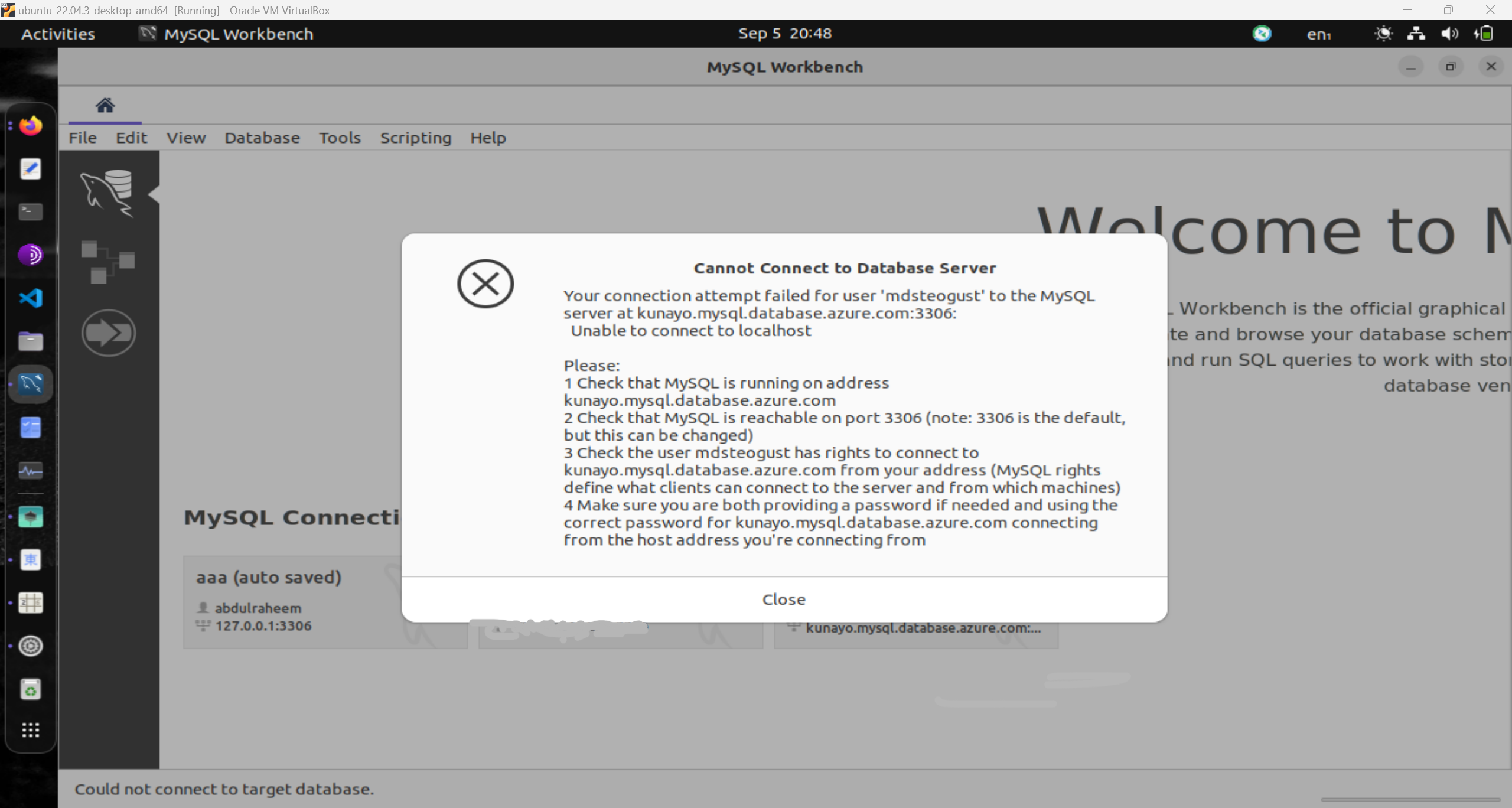Click the Could not connect to target database status

(224, 789)
